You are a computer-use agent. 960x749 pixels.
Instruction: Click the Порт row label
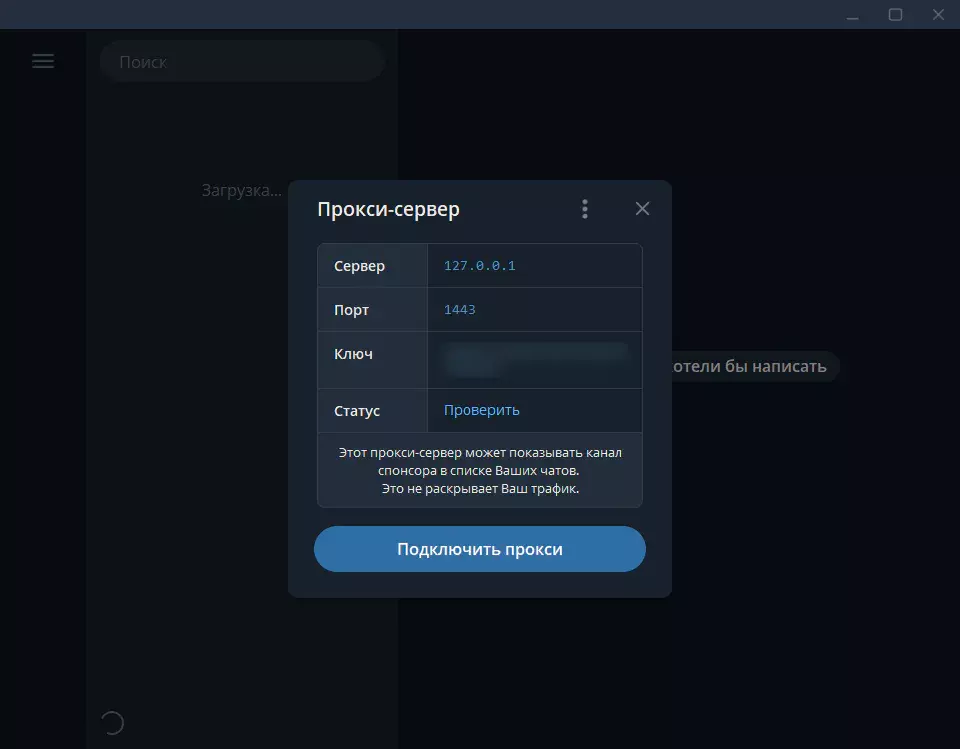tap(351, 310)
